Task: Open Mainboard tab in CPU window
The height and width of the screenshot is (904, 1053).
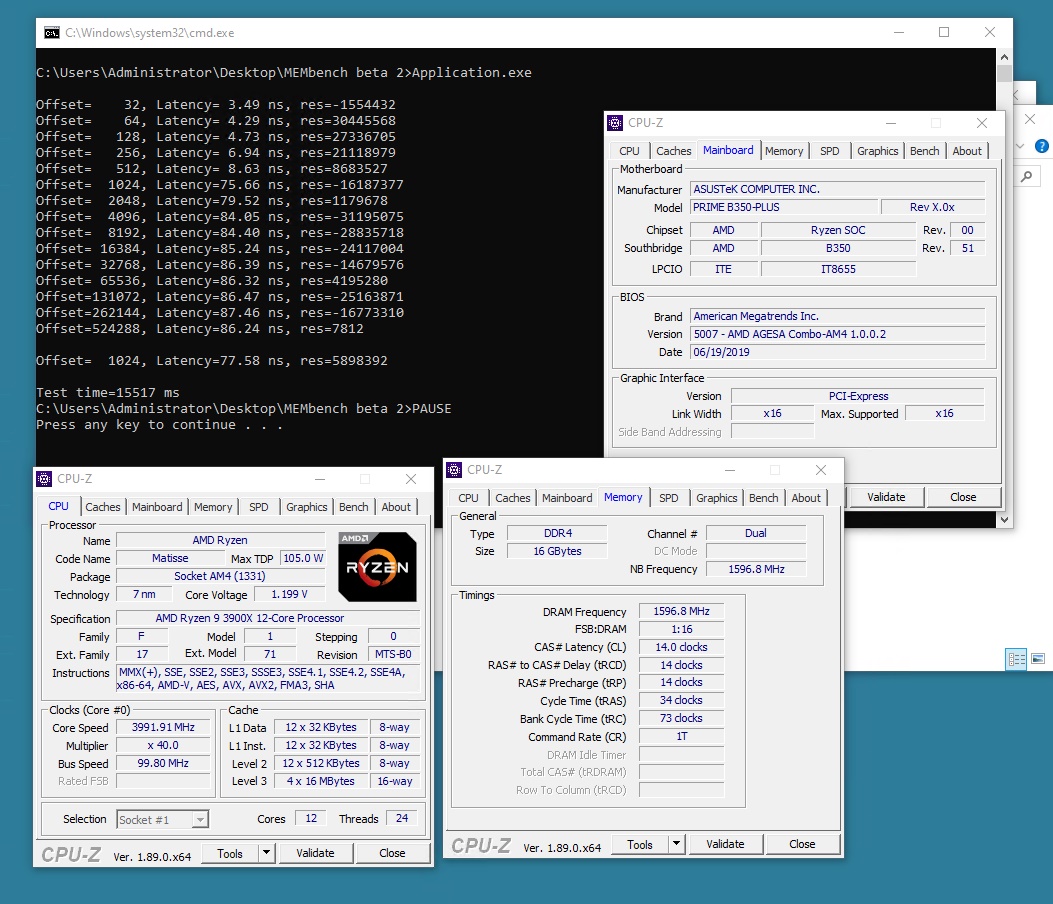Action: [x=157, y=507]
